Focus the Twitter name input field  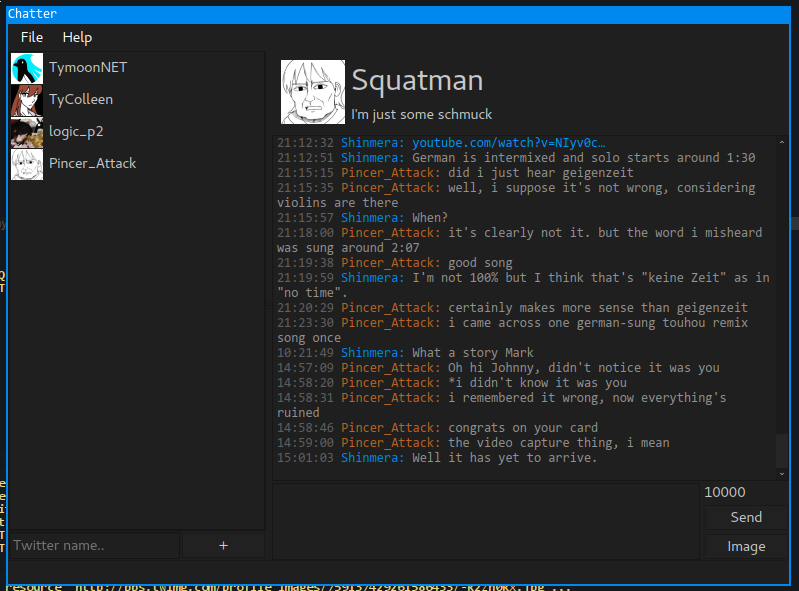[x=94, y=545]
